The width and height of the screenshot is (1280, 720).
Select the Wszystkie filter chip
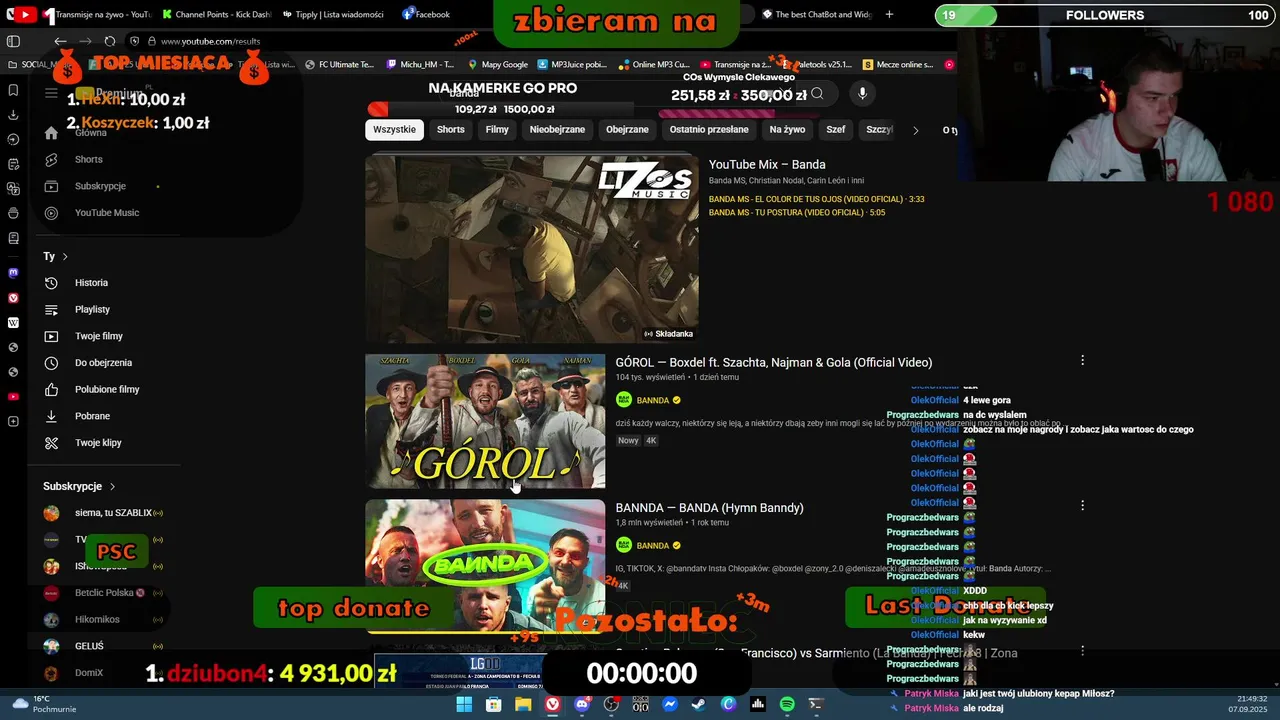394,129
